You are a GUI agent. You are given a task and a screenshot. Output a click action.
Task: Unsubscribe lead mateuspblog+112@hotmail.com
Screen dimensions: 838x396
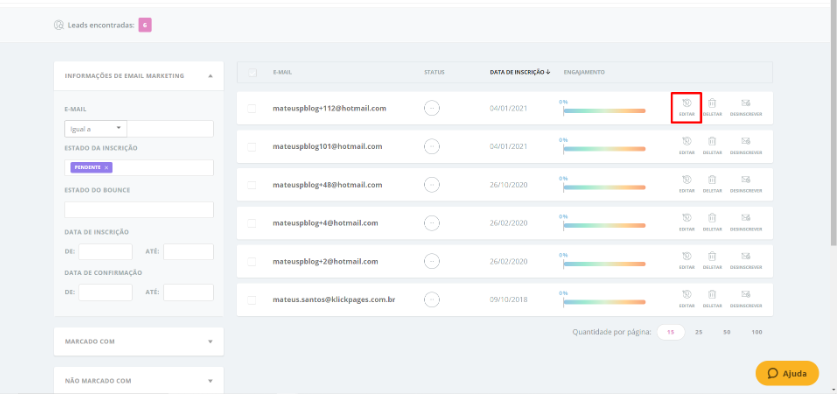tap(746, 107)
